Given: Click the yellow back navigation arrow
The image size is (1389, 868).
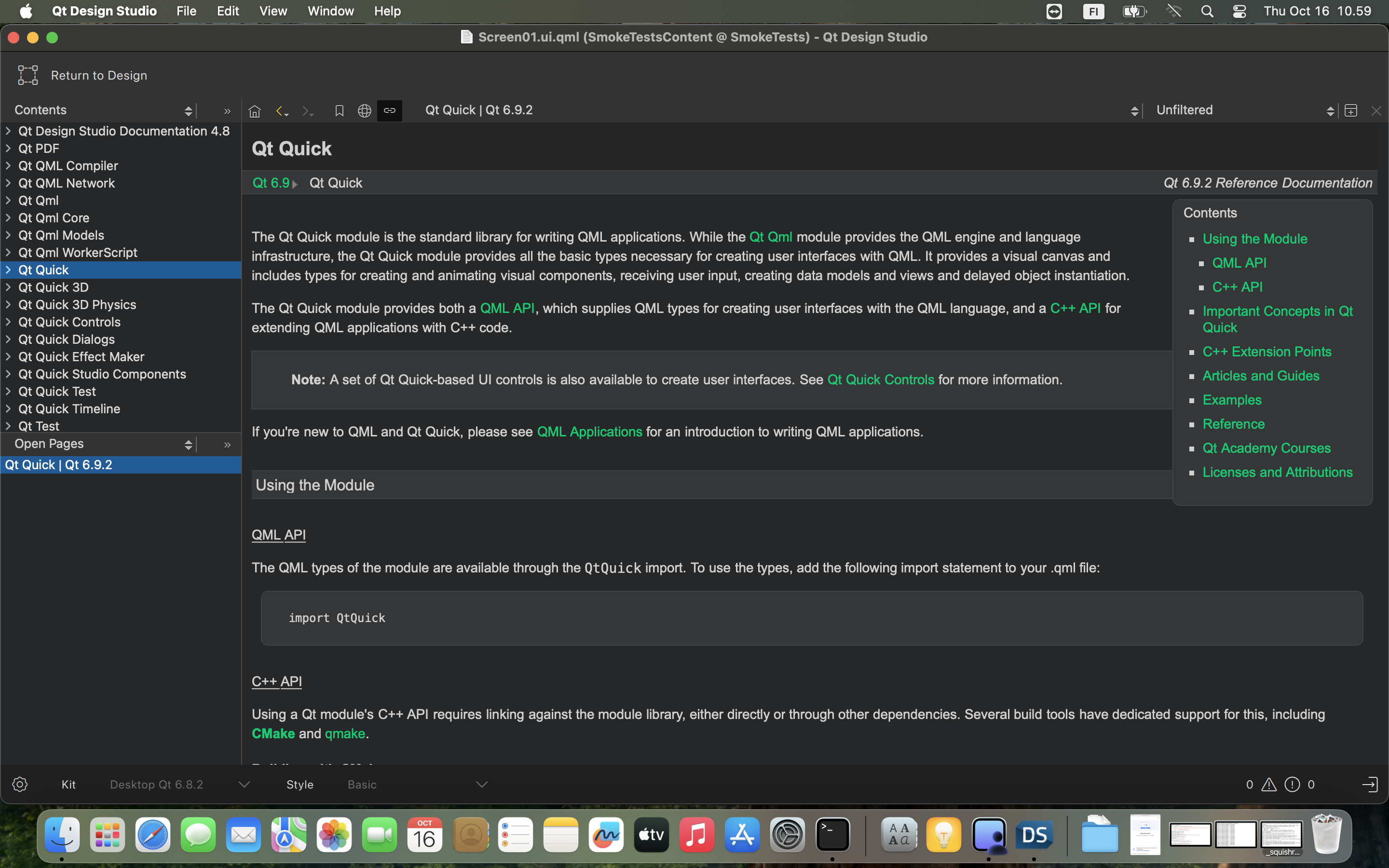Looking at the screenshot, I should point(280,111).
